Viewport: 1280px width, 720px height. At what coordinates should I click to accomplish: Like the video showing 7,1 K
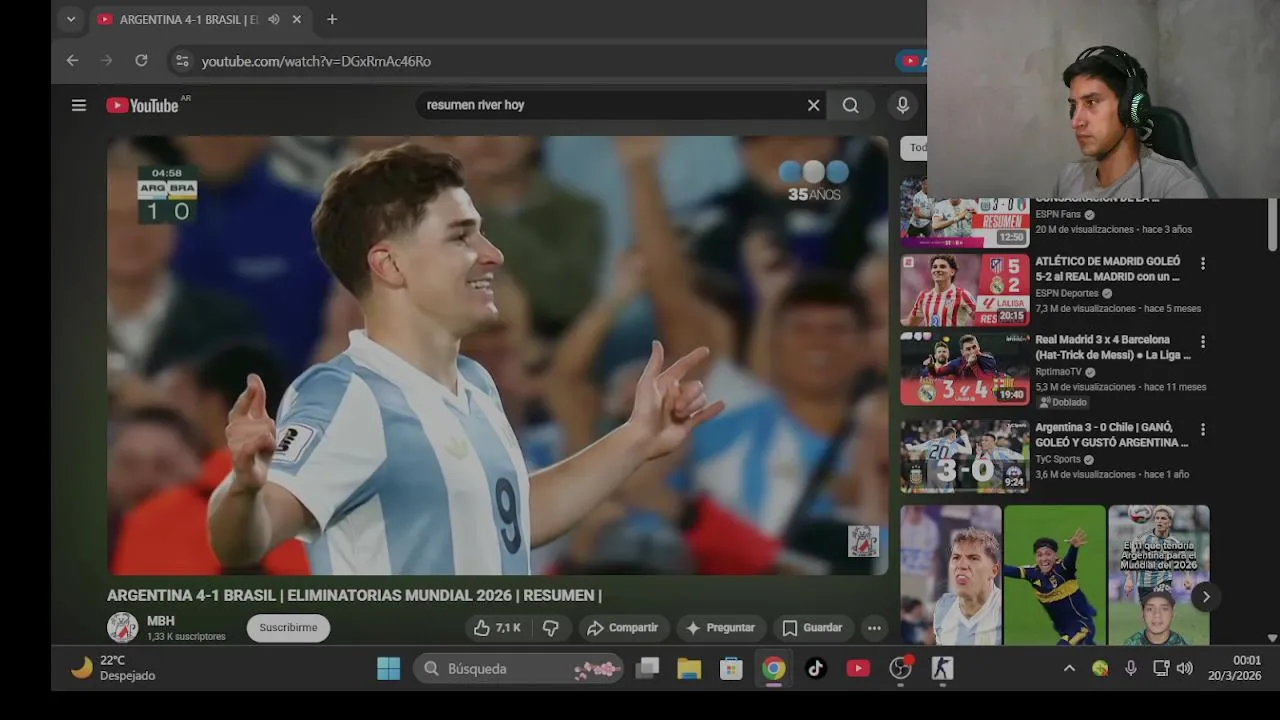point(498,628)
